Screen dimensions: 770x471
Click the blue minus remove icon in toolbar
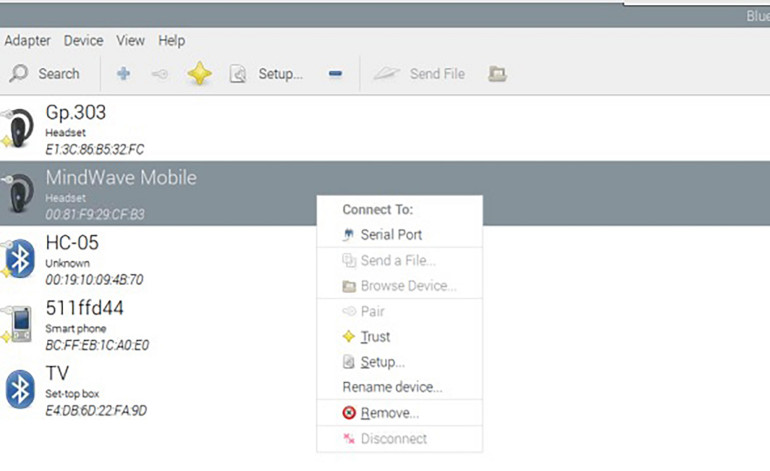[335, 74]
